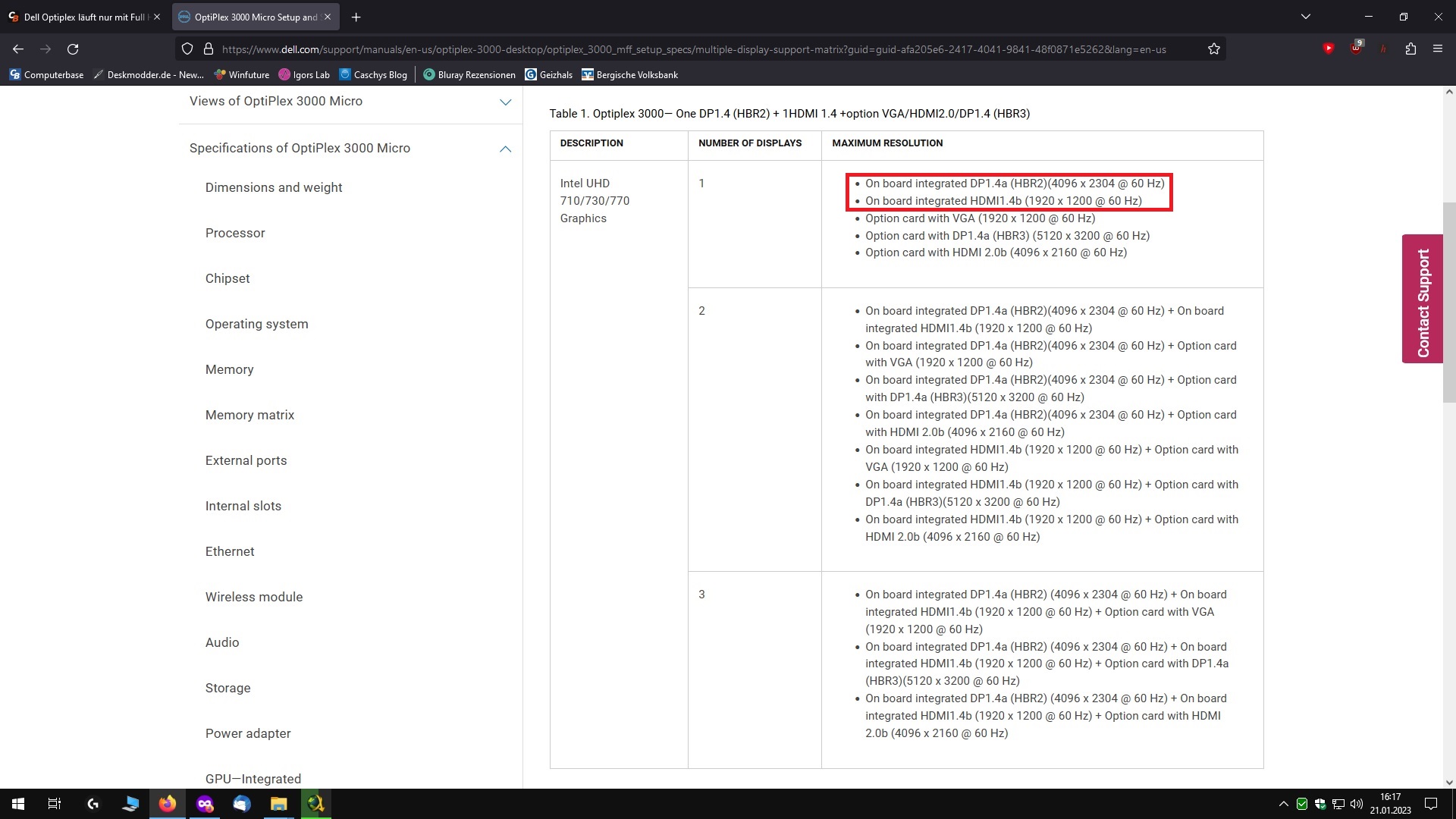Click Firefox icon in the taskbar
Screen dimensions: 1456x819
pyautogui.click(x=168, y=804)
